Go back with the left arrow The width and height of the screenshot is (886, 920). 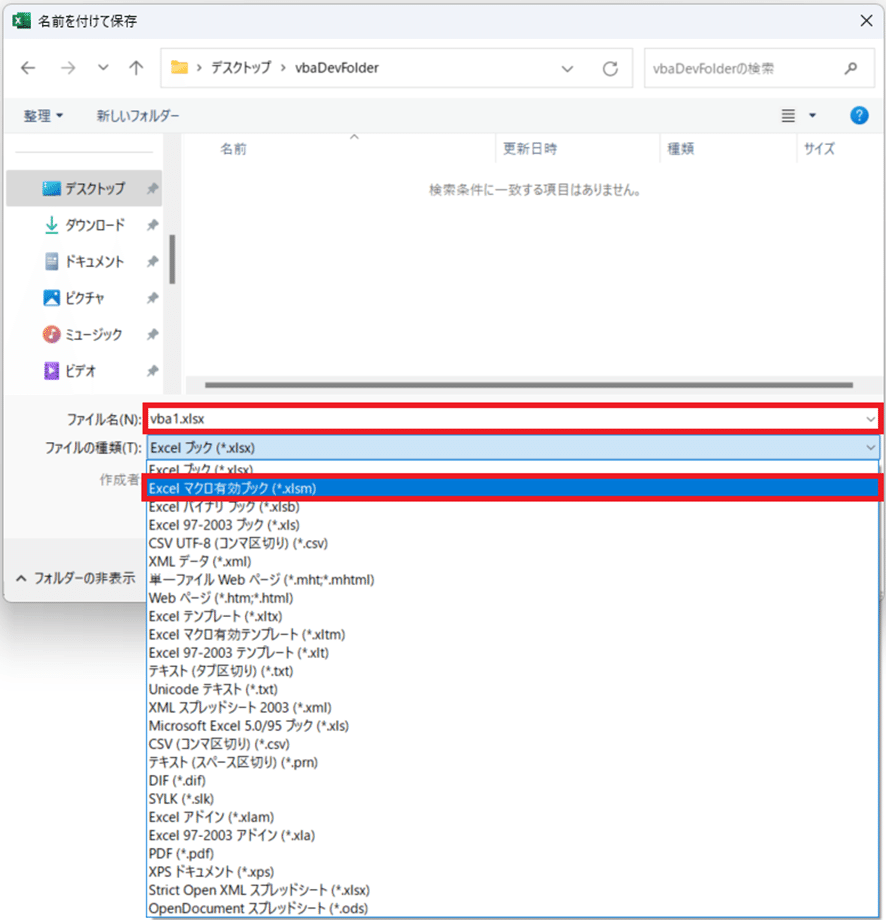click(28, 68)
